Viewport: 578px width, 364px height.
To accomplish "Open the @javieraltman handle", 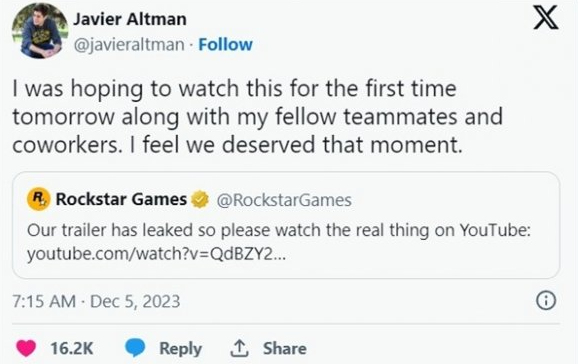I will pyautogui.click(x=129, y=45).
